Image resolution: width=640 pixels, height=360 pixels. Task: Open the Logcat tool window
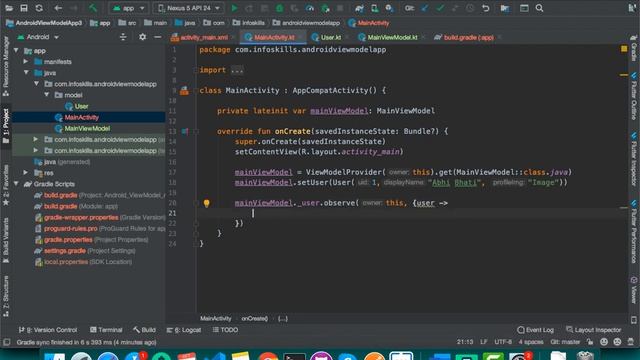(184, 330)
